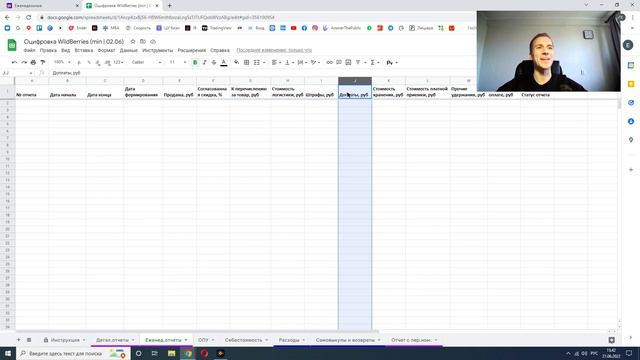Open the Borders tool

pos(247,62)
